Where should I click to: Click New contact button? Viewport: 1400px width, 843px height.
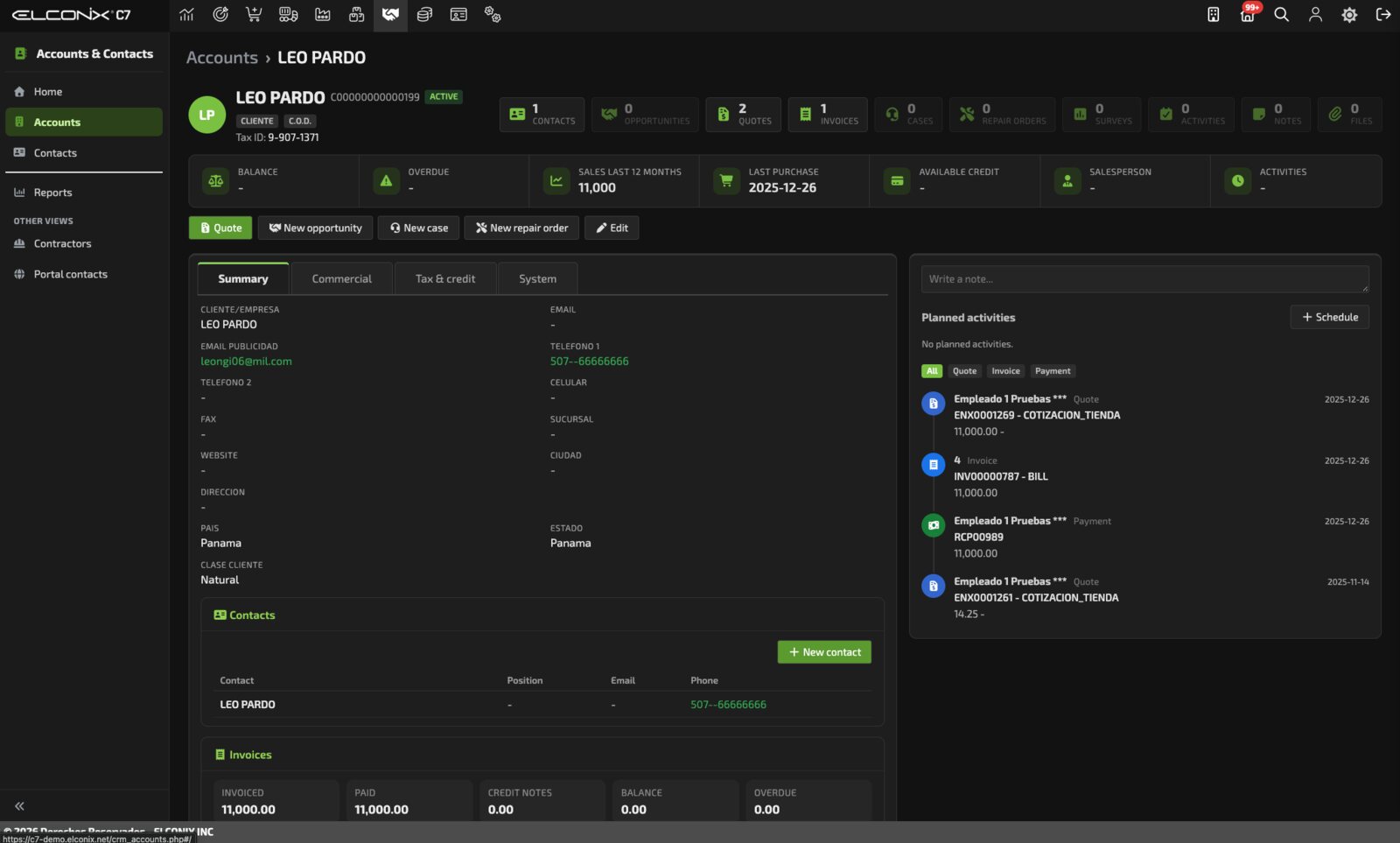coord(824,652)
